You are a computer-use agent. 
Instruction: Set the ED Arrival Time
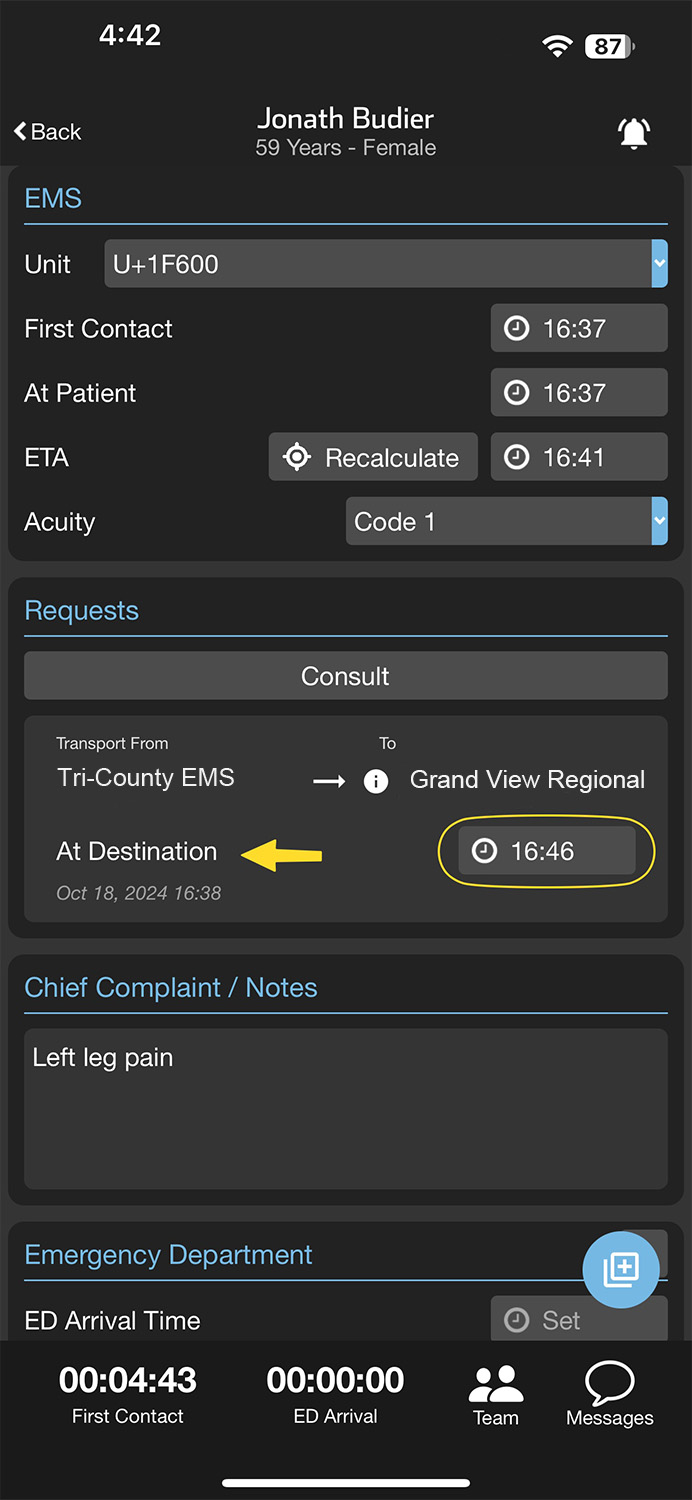578,1320
